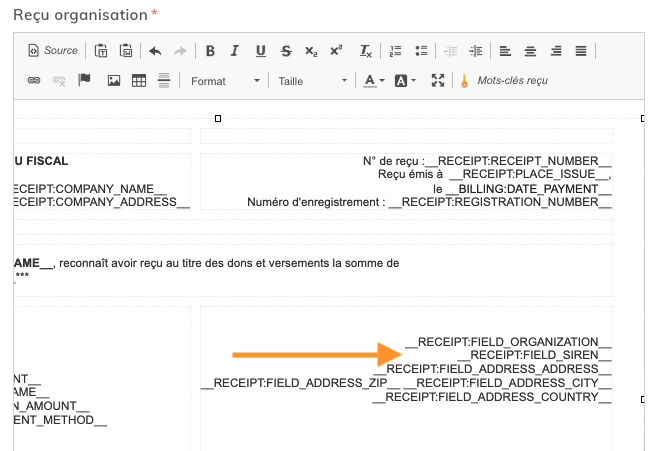Toggle bold formatting
This screenshot has height=451, width=657.
click(x=210, y=51)
